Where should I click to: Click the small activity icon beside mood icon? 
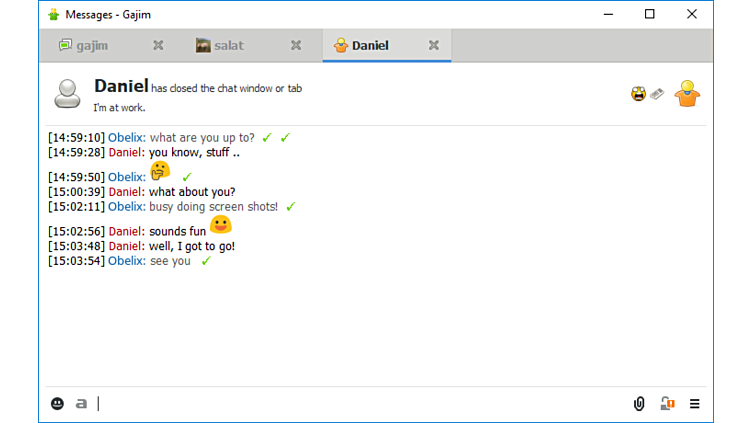click(657, 94)
